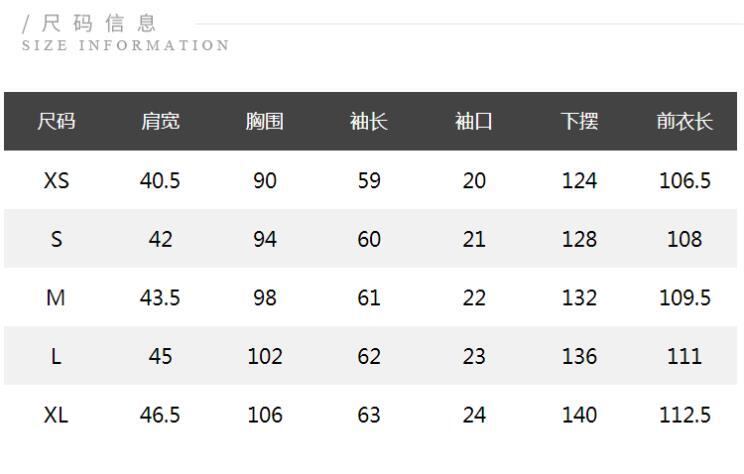Click cuff value 23 in the L row
This screenshot has width=744, height=474.
click(x=474, y=356)
